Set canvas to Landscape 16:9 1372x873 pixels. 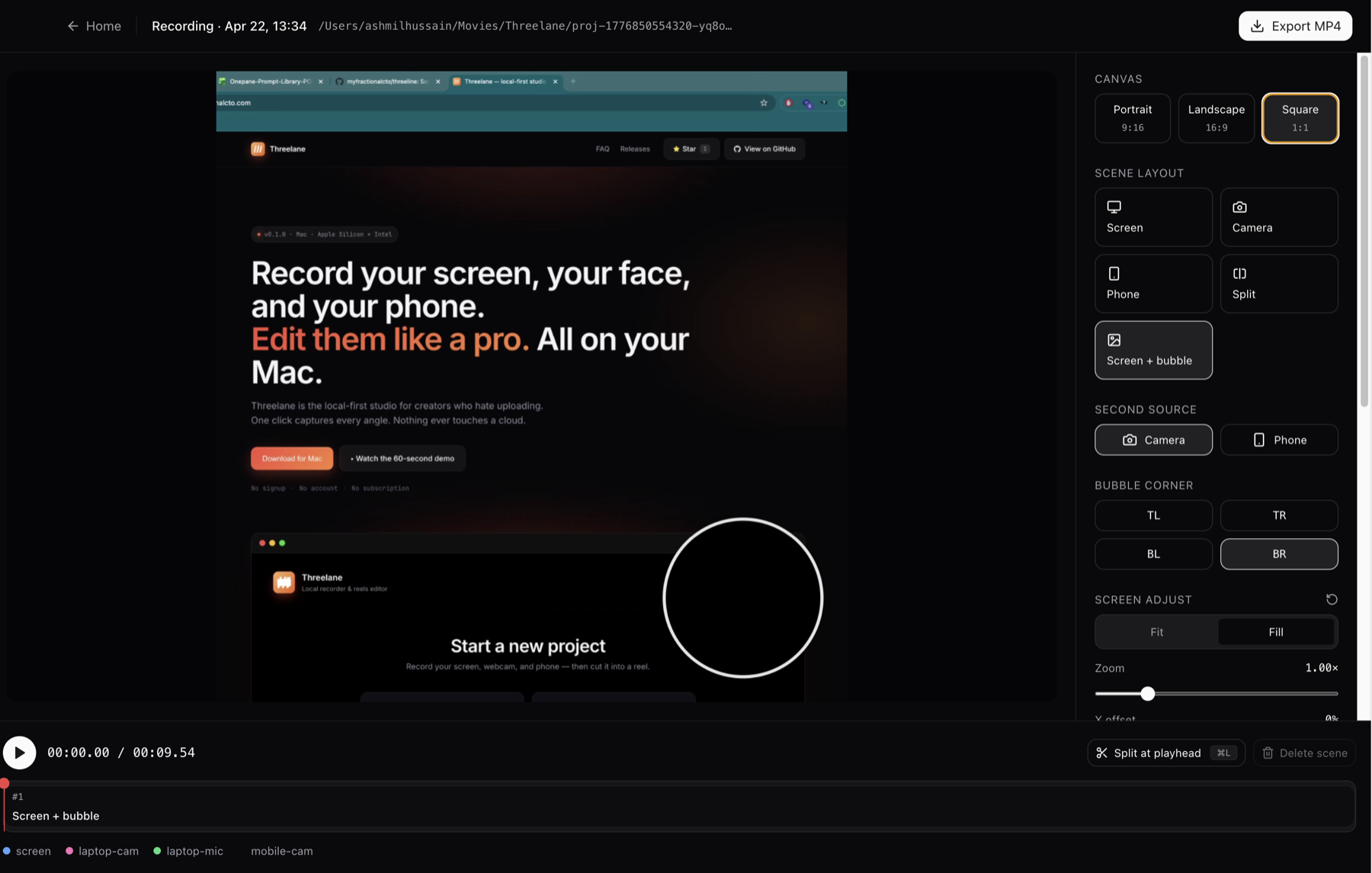coord(1216,118)
